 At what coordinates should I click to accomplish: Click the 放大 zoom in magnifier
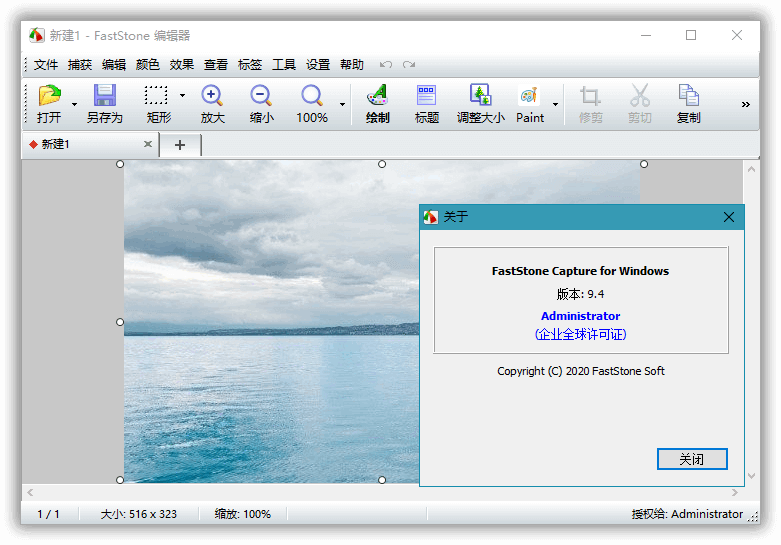[x=212, y=97]
